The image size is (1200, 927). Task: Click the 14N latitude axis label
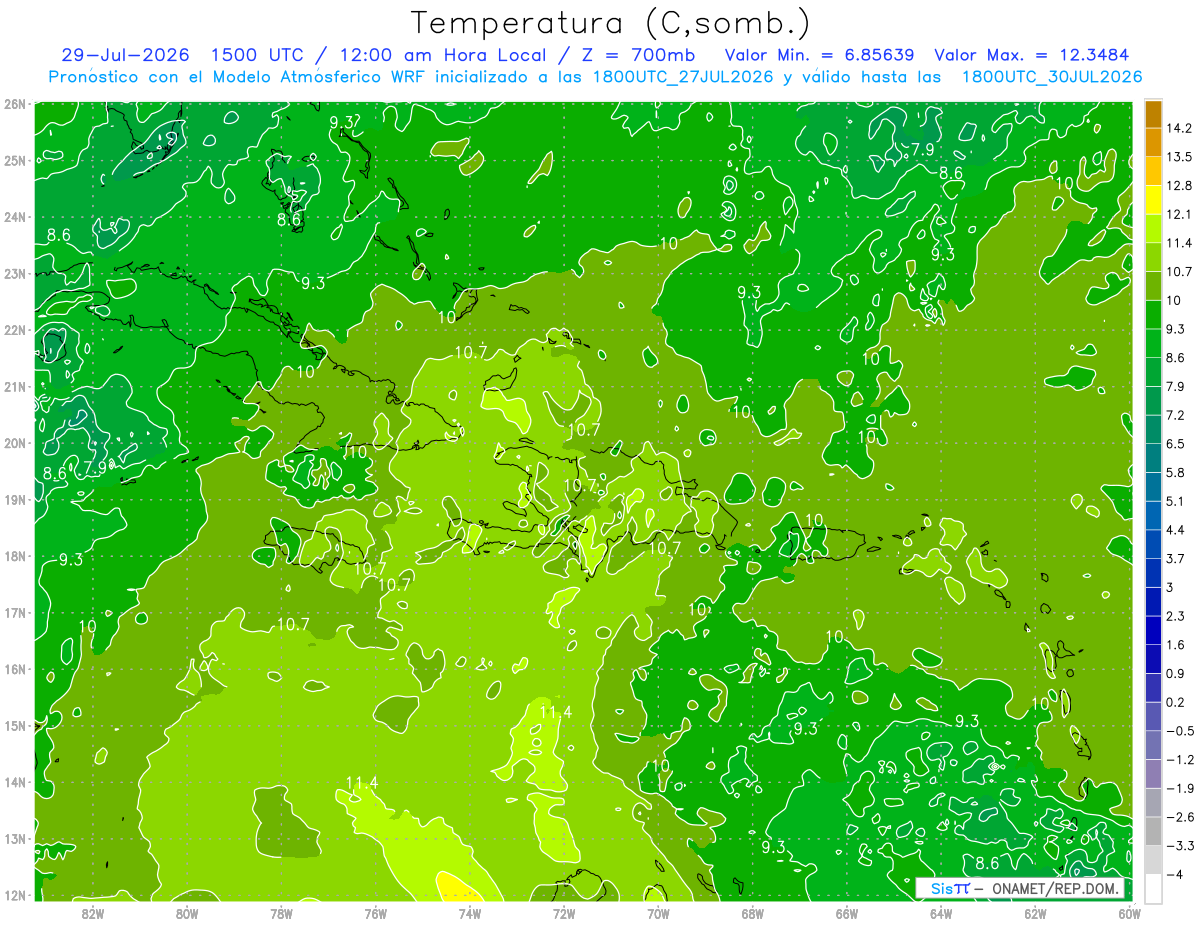(x=14, y=782)
